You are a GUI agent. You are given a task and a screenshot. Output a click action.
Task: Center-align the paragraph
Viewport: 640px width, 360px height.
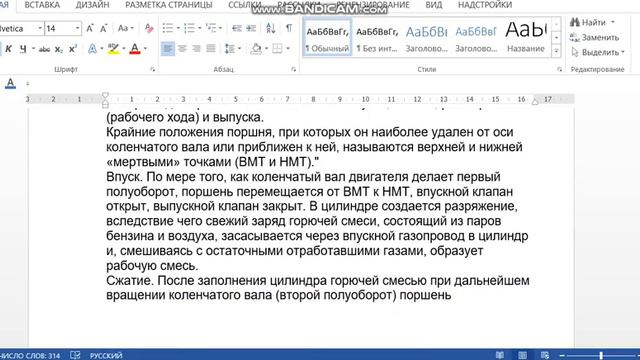pyautogui.click(x=182, y=49)
